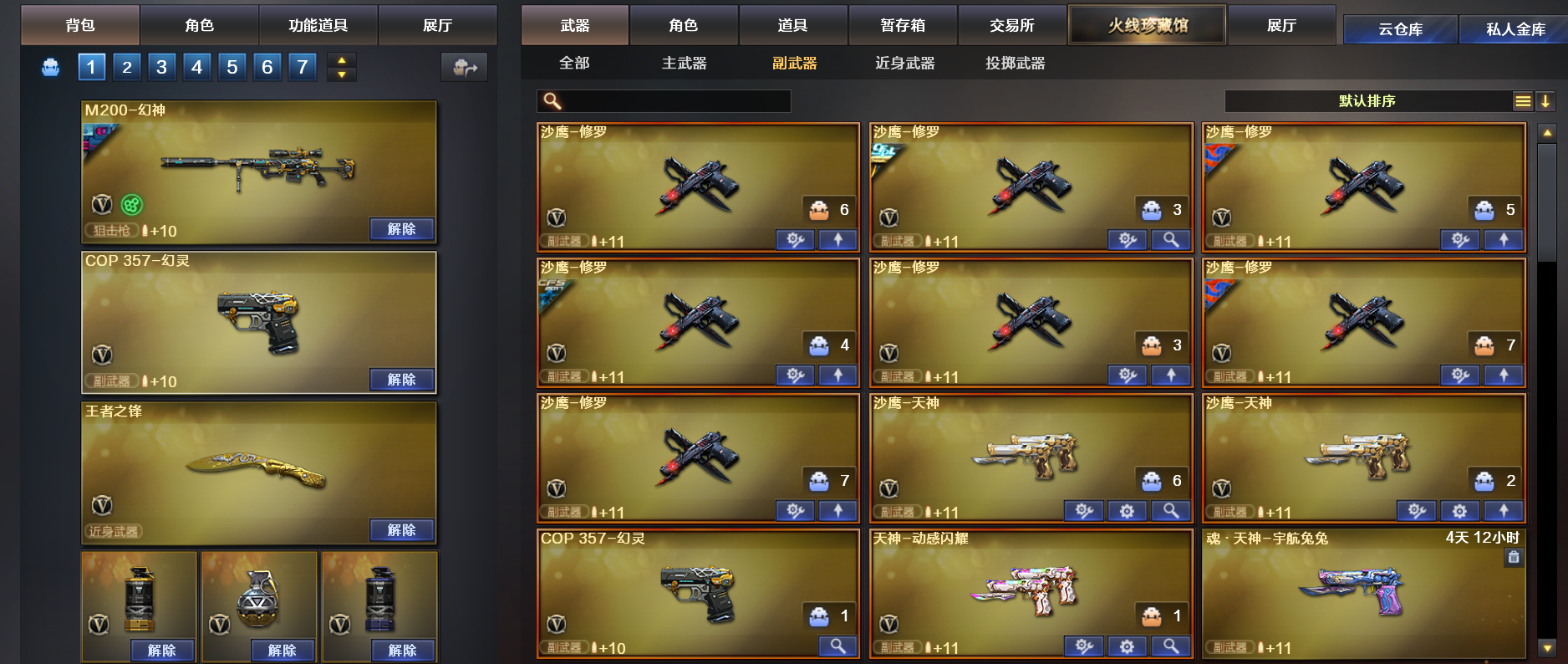Open the 默认排序 sort dropdown

[1367, 101]
